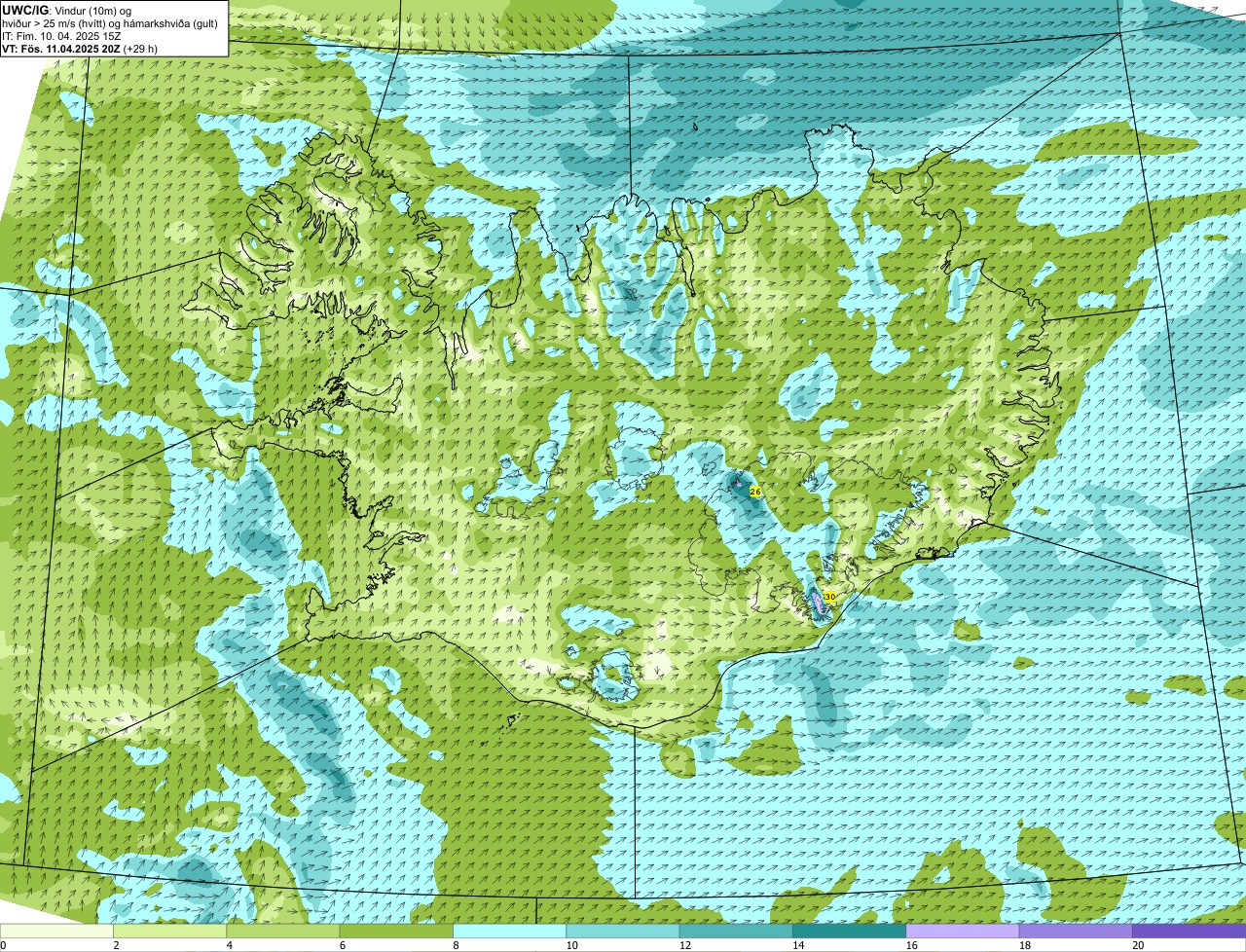1246x952 pixels.
Task: Click the legend scale value "8"
Action: pyautogui.click(x=455, y=945)
